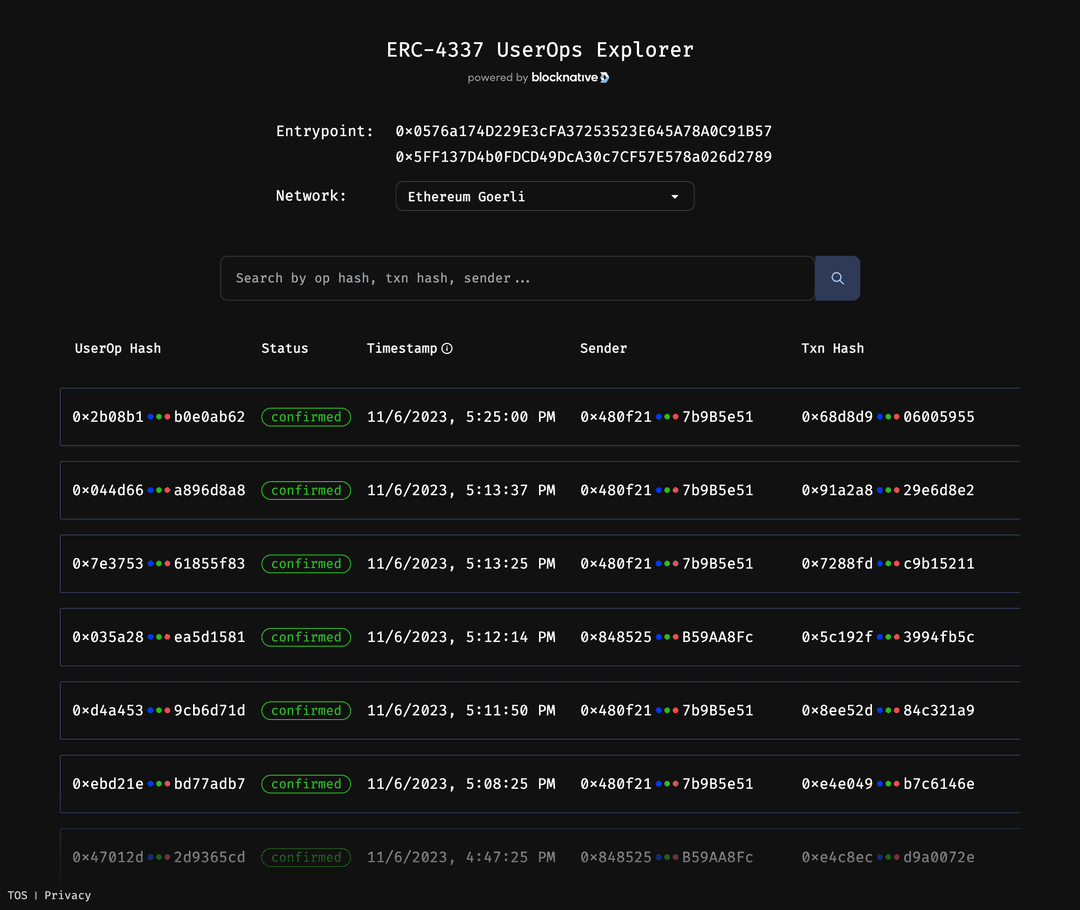Click the Timestamp info icon
The image size is (1080, 910).
[447, 349]
